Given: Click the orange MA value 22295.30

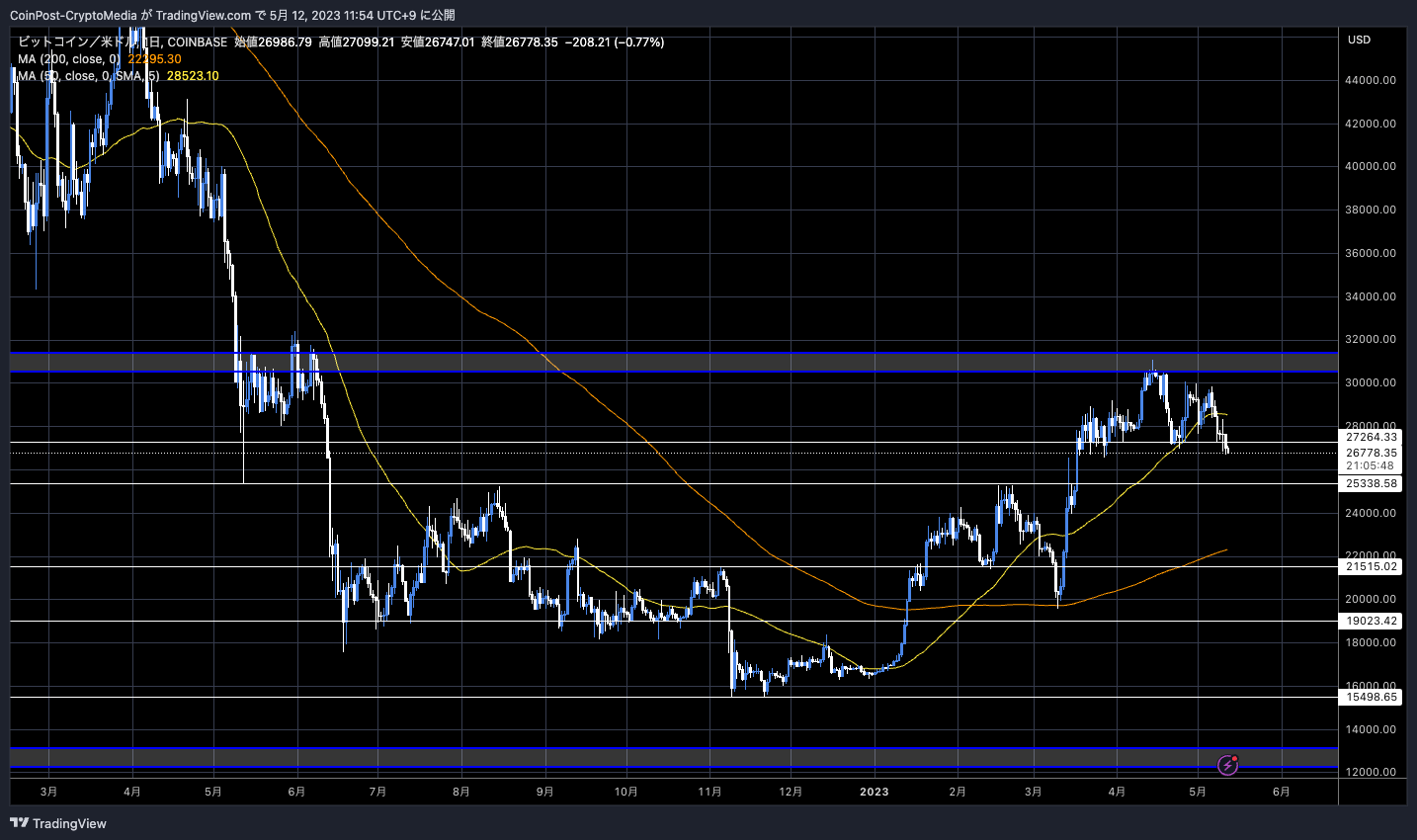Looking at the screenshot, I should [154, 59].
